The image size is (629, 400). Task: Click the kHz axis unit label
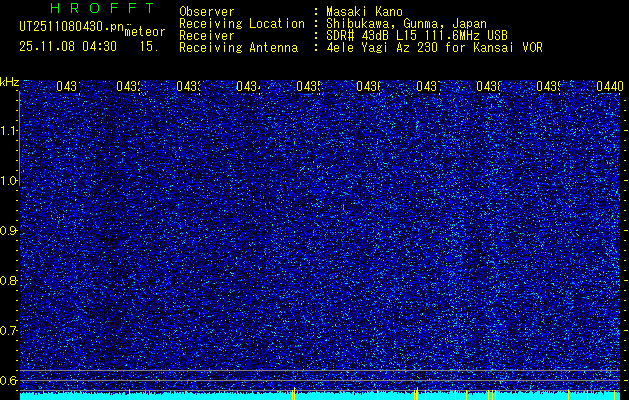click(x=10, y=82)
